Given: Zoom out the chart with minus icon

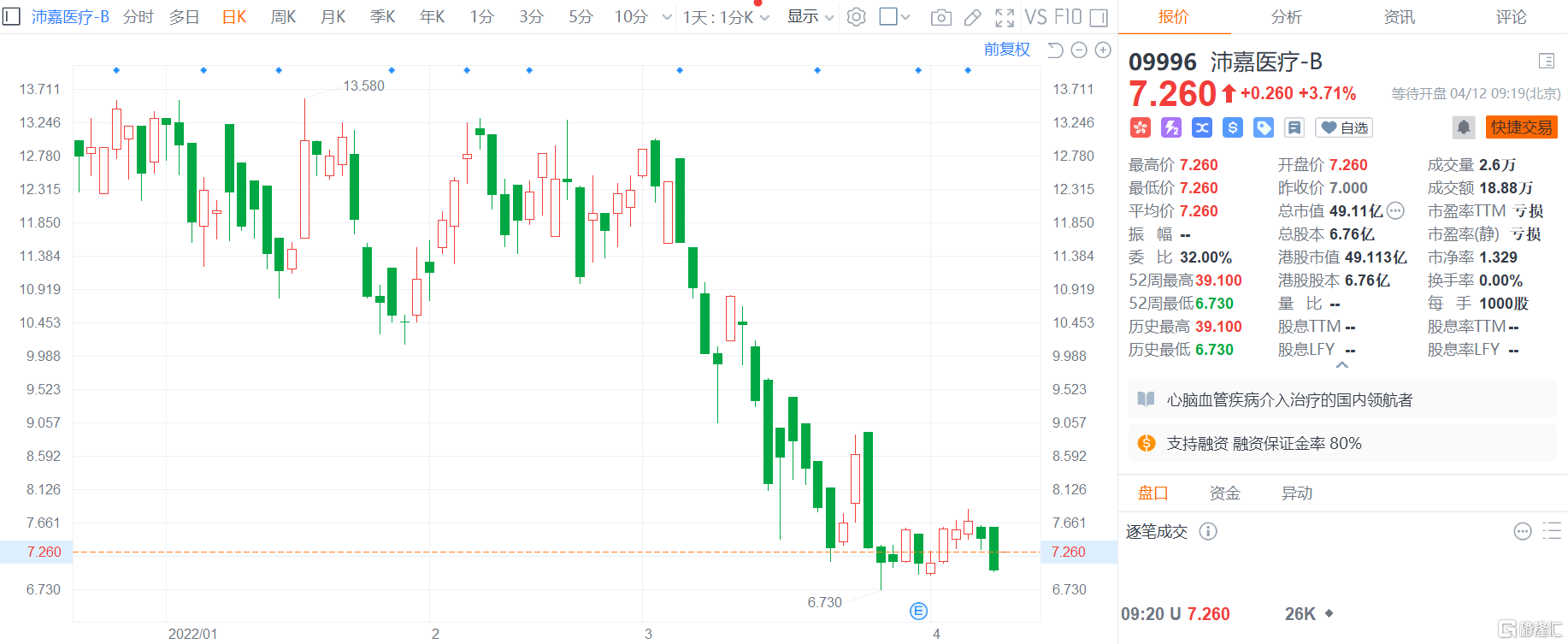Looking at the screenshot, I should point(1079,50).
